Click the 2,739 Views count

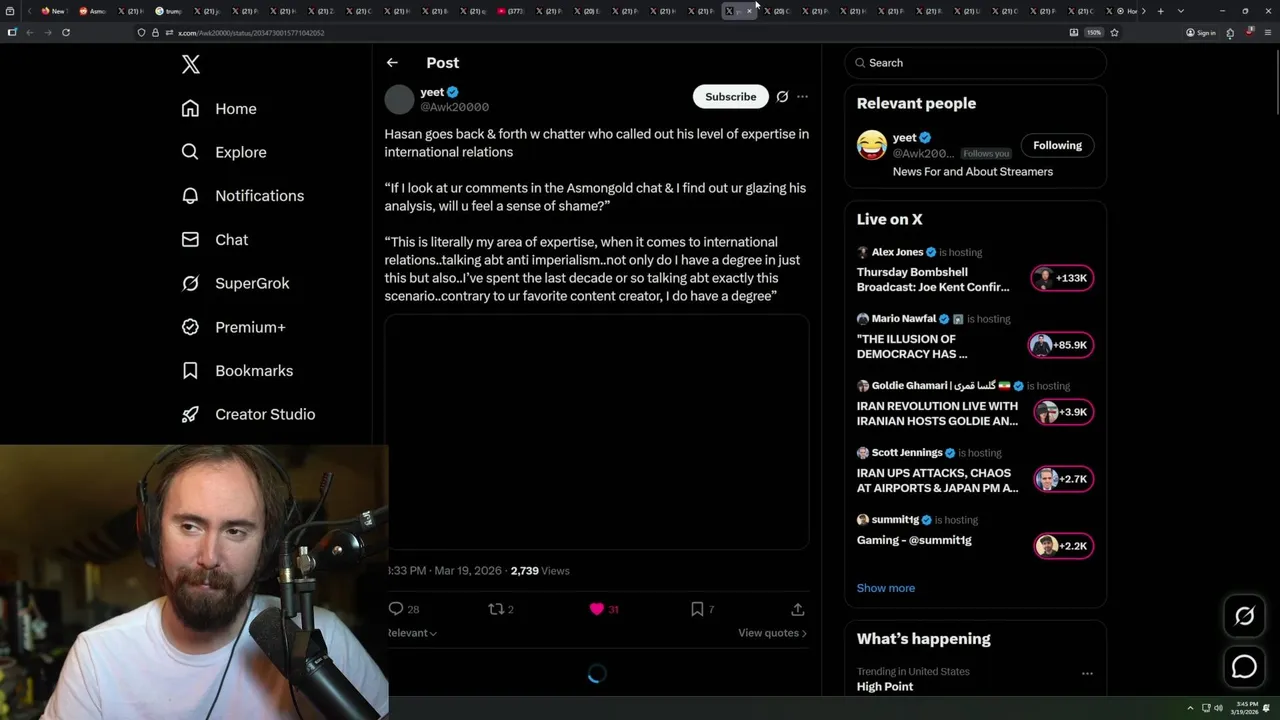tap(540, 571)
